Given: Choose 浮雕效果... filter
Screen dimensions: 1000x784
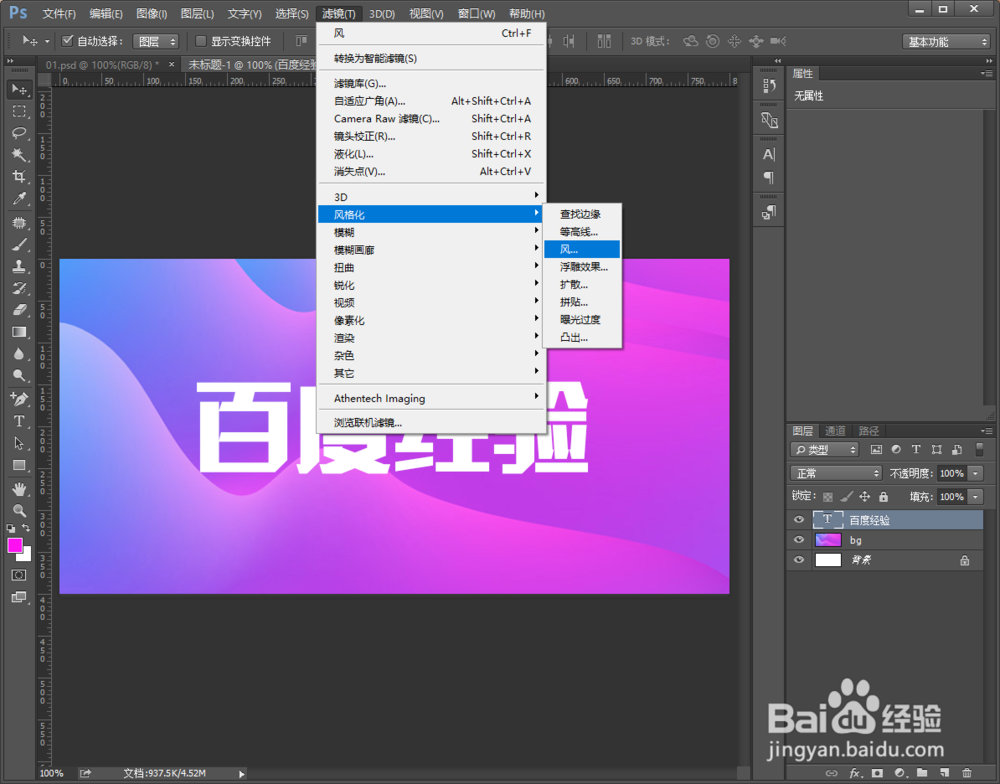Looking at the screenshot, I should 582,267.
